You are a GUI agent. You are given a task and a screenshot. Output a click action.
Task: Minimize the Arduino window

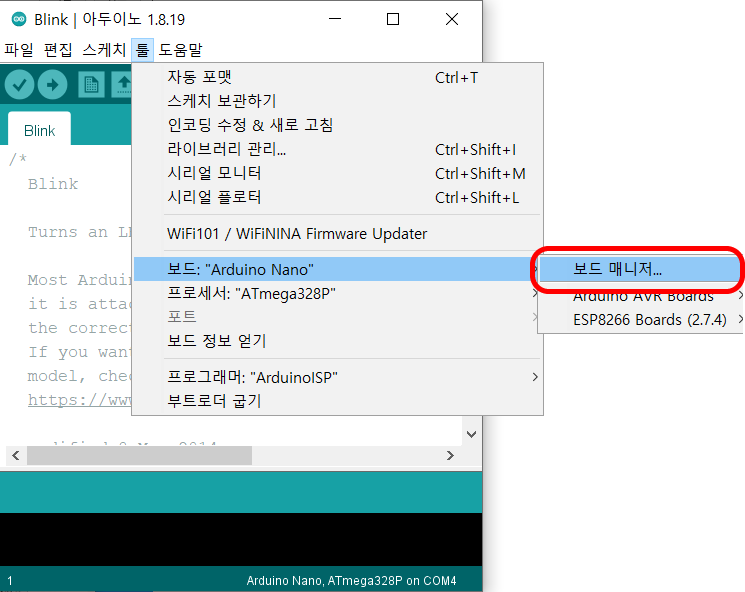(335, 19)
